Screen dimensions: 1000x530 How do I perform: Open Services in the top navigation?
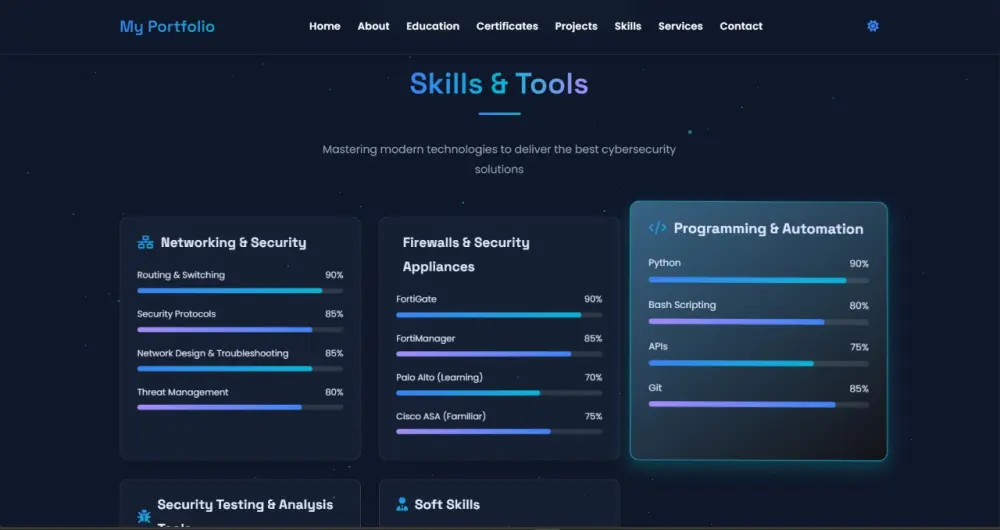pos(680,26)
